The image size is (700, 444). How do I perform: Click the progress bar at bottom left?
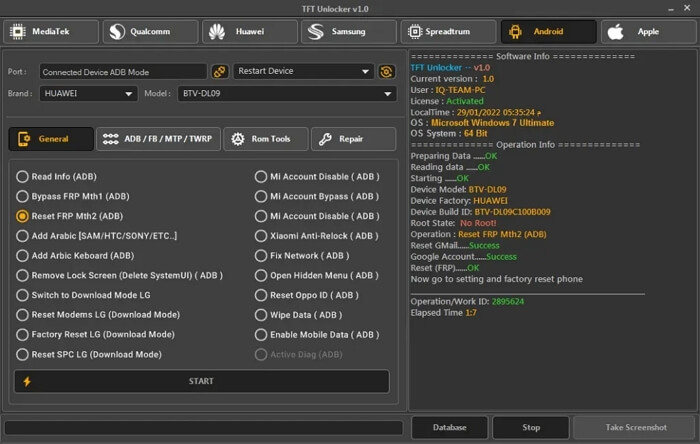(x=204, y=427)
